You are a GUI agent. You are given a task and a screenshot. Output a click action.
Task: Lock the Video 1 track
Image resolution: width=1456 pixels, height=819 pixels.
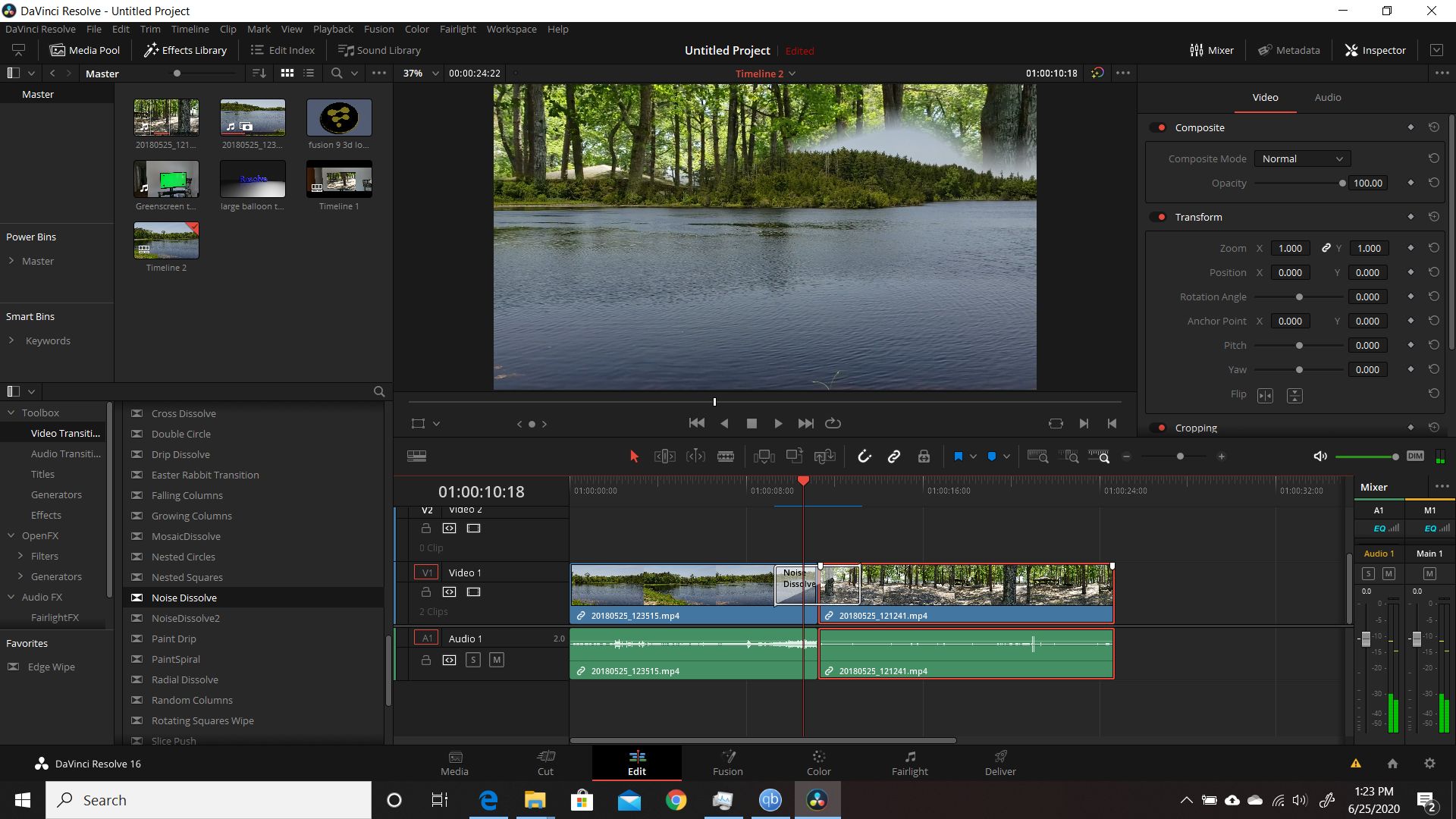pyautogui.click(x=425, y=591)
